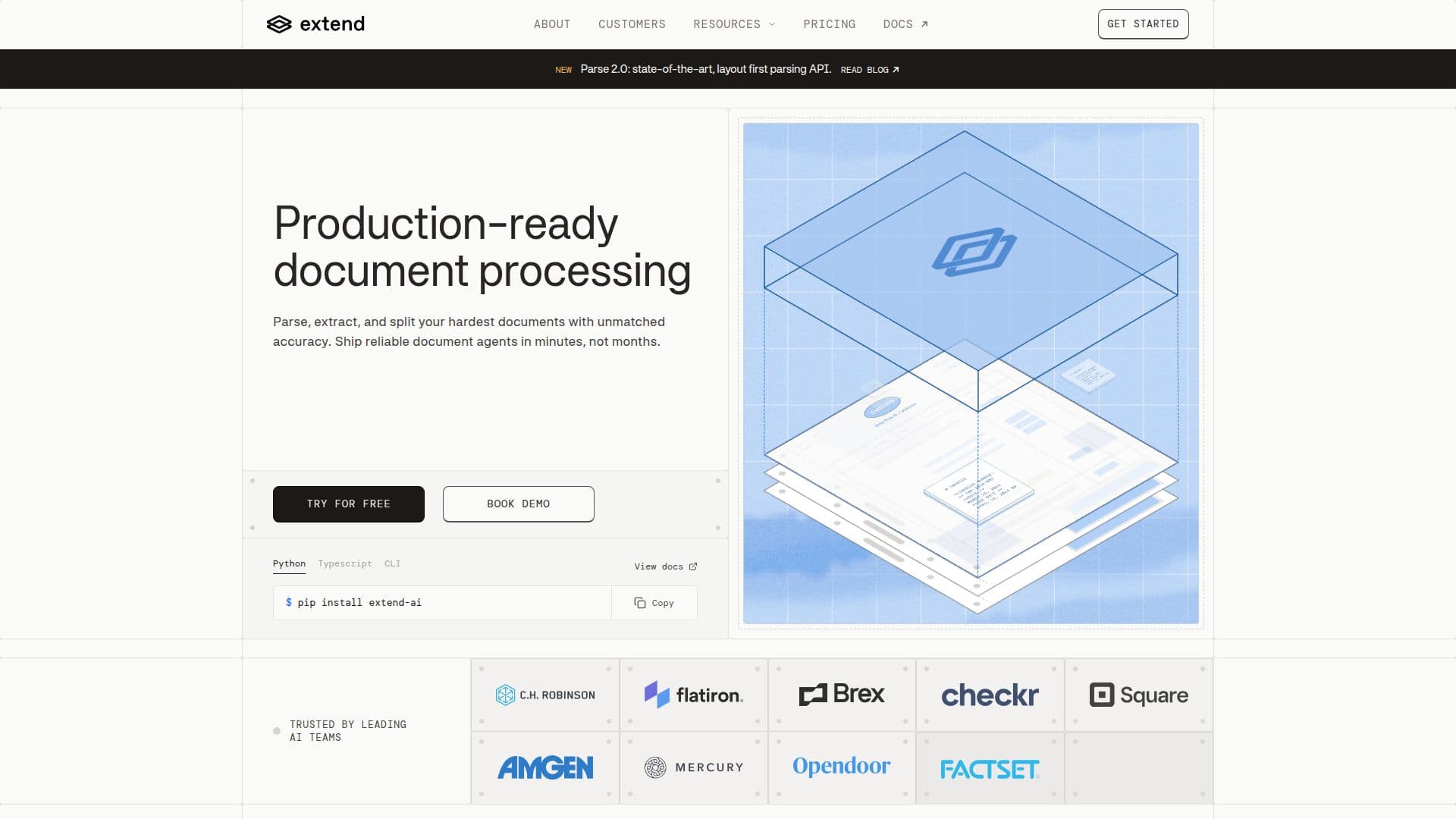Click the GET STARTED button
Viewport: 1456px width, 819px height.
(x=1143, y=24)
